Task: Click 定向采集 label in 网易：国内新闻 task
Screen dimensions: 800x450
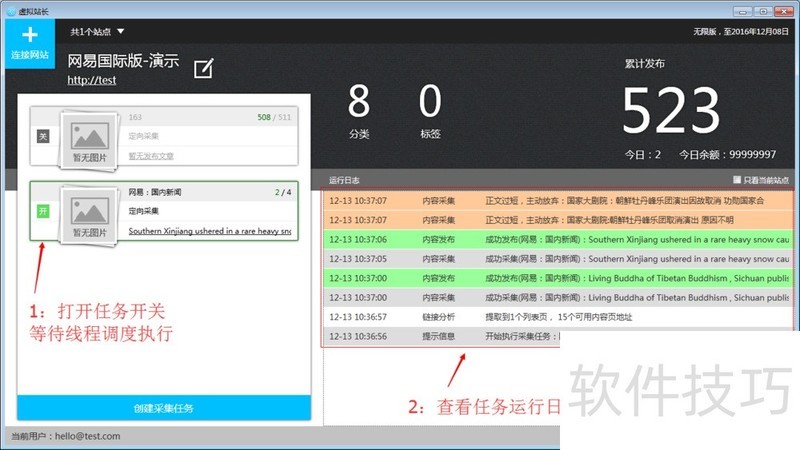Action: 143,211
